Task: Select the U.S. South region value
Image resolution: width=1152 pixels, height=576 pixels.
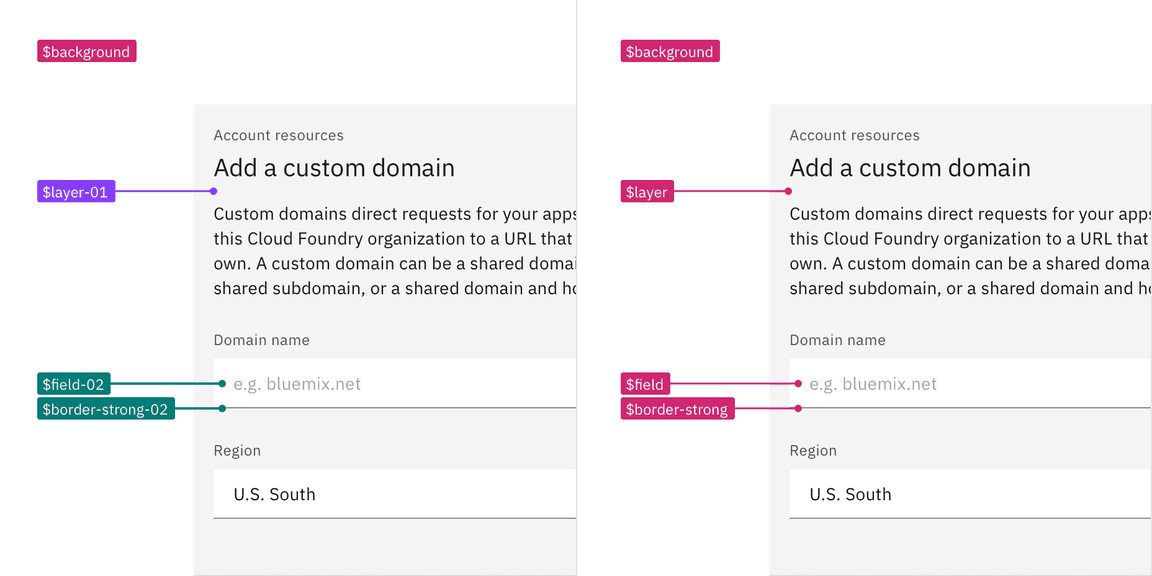Action: click(x=275, y=494)
